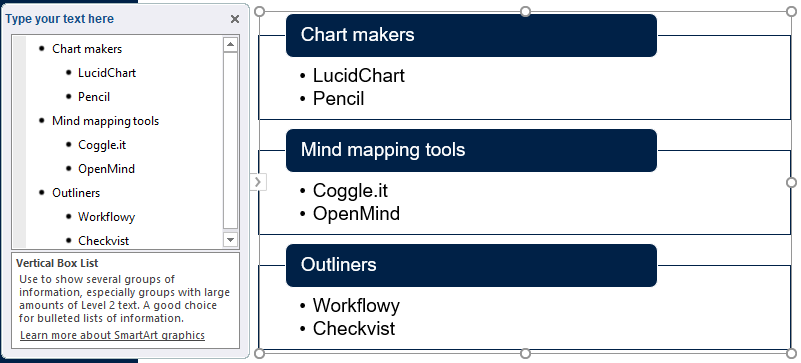Click the text pane scroll up arrow
Screen dimensions: 801x363
pyautogui.click(x=230, y=45)
